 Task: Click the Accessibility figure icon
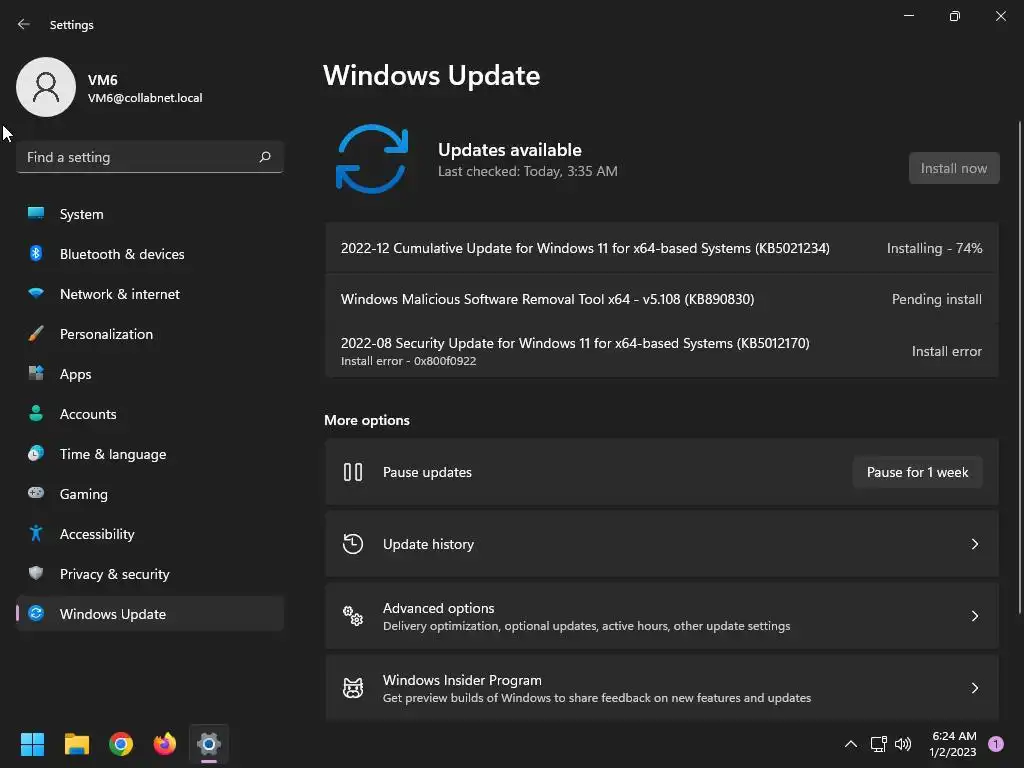[36, 534]
